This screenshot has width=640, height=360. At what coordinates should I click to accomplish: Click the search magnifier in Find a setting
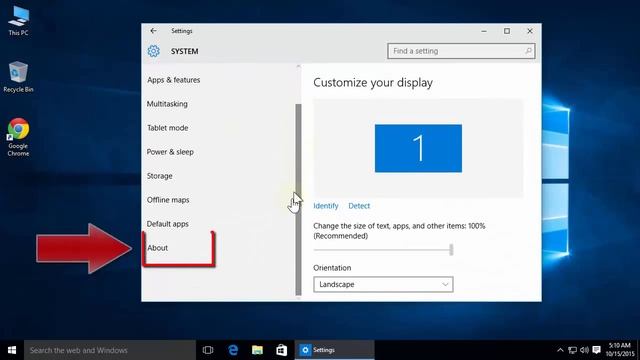click(528, 51)
